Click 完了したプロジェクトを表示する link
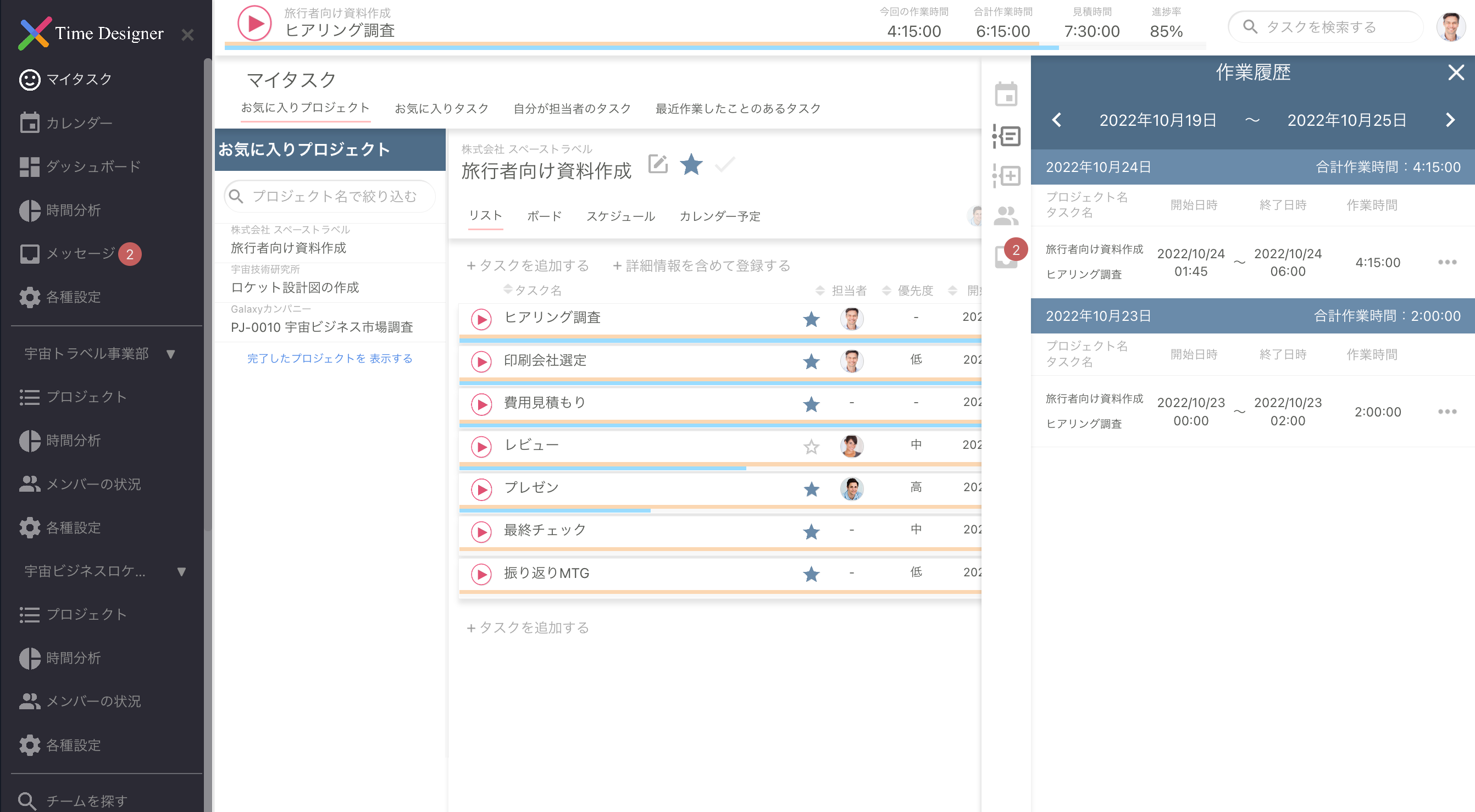This screenshot has height=812, width=1475. [x=330, y=358]
